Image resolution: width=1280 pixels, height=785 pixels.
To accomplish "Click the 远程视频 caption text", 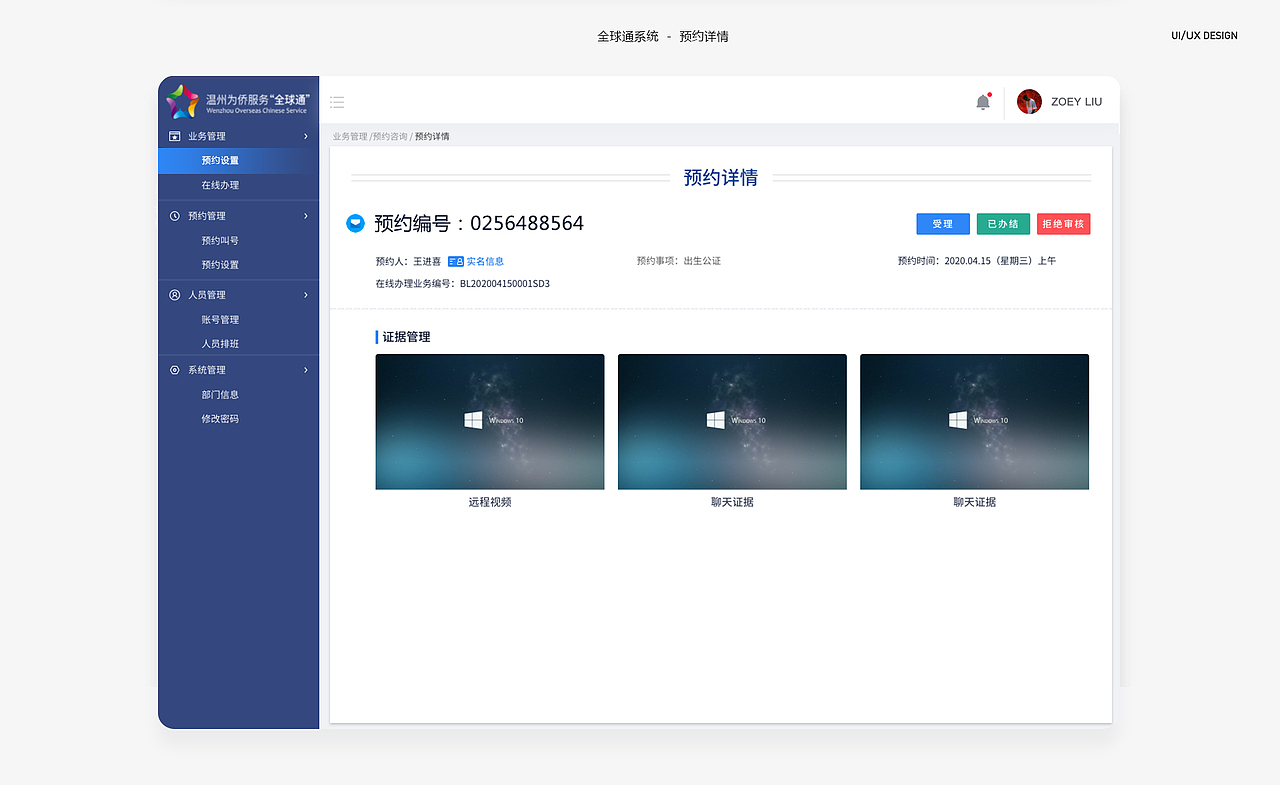I will click(490, 502).
